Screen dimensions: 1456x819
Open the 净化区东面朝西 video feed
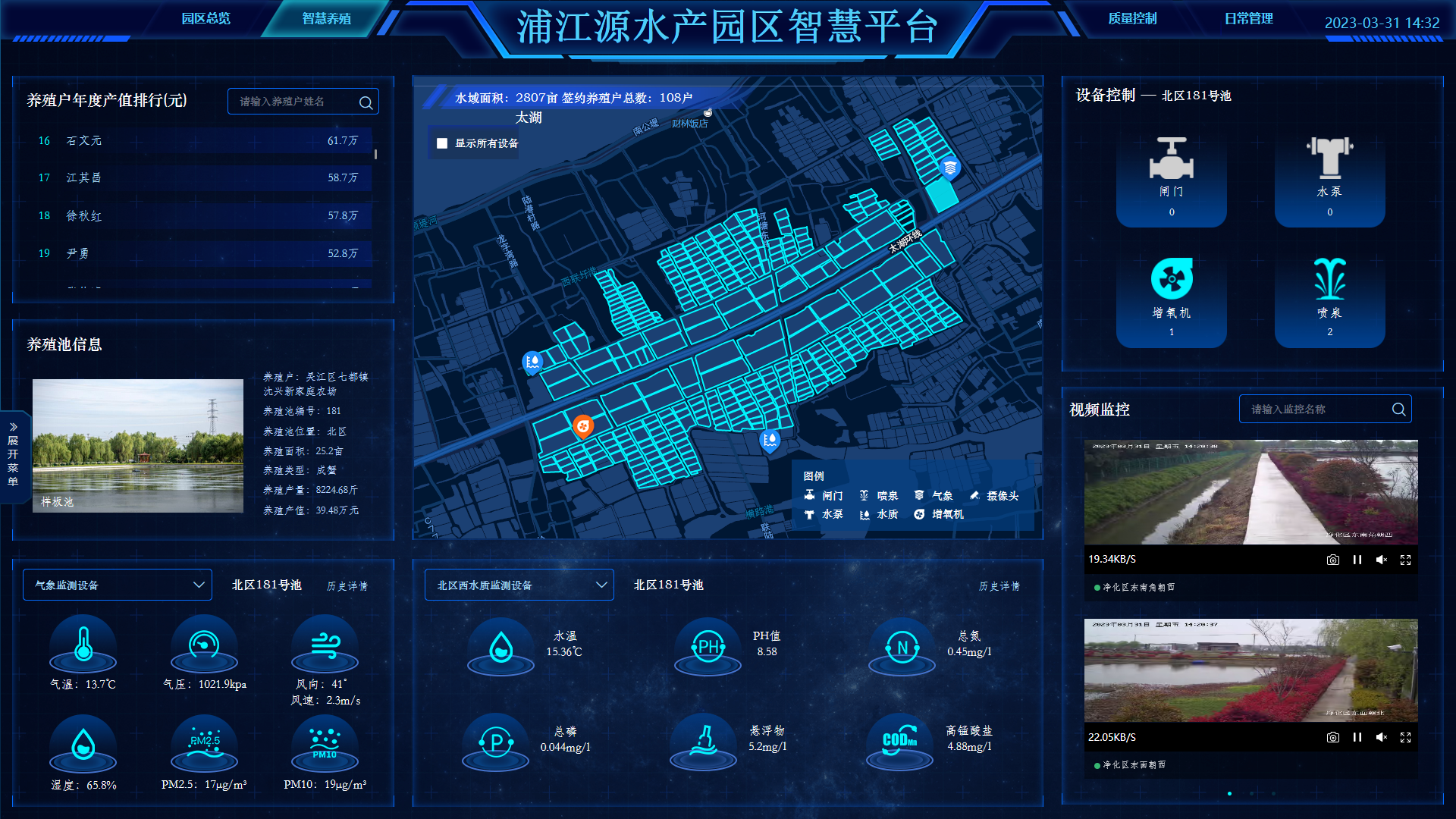coord(1250,670)
